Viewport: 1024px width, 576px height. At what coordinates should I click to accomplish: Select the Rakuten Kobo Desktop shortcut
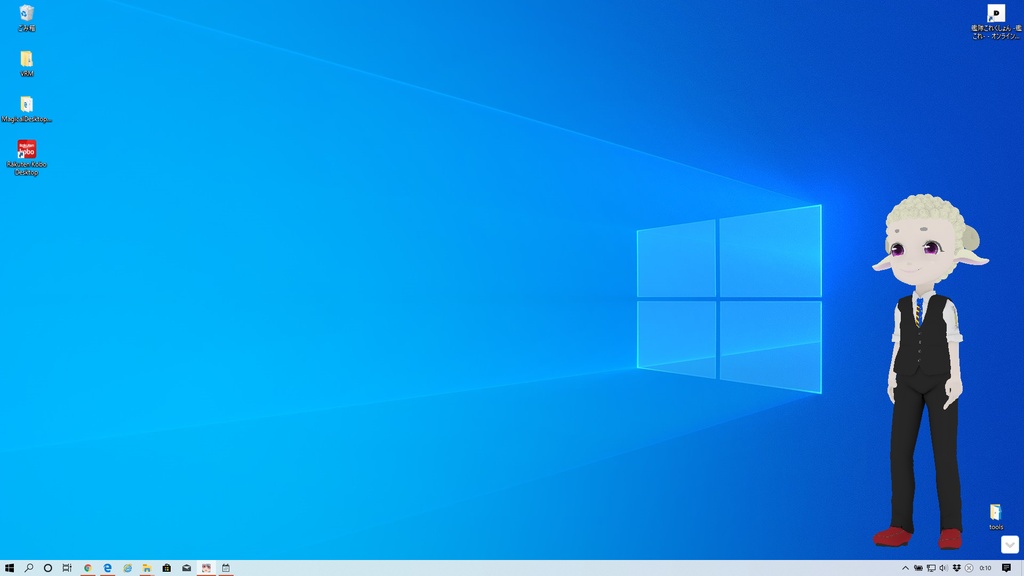tap(26, 157)
